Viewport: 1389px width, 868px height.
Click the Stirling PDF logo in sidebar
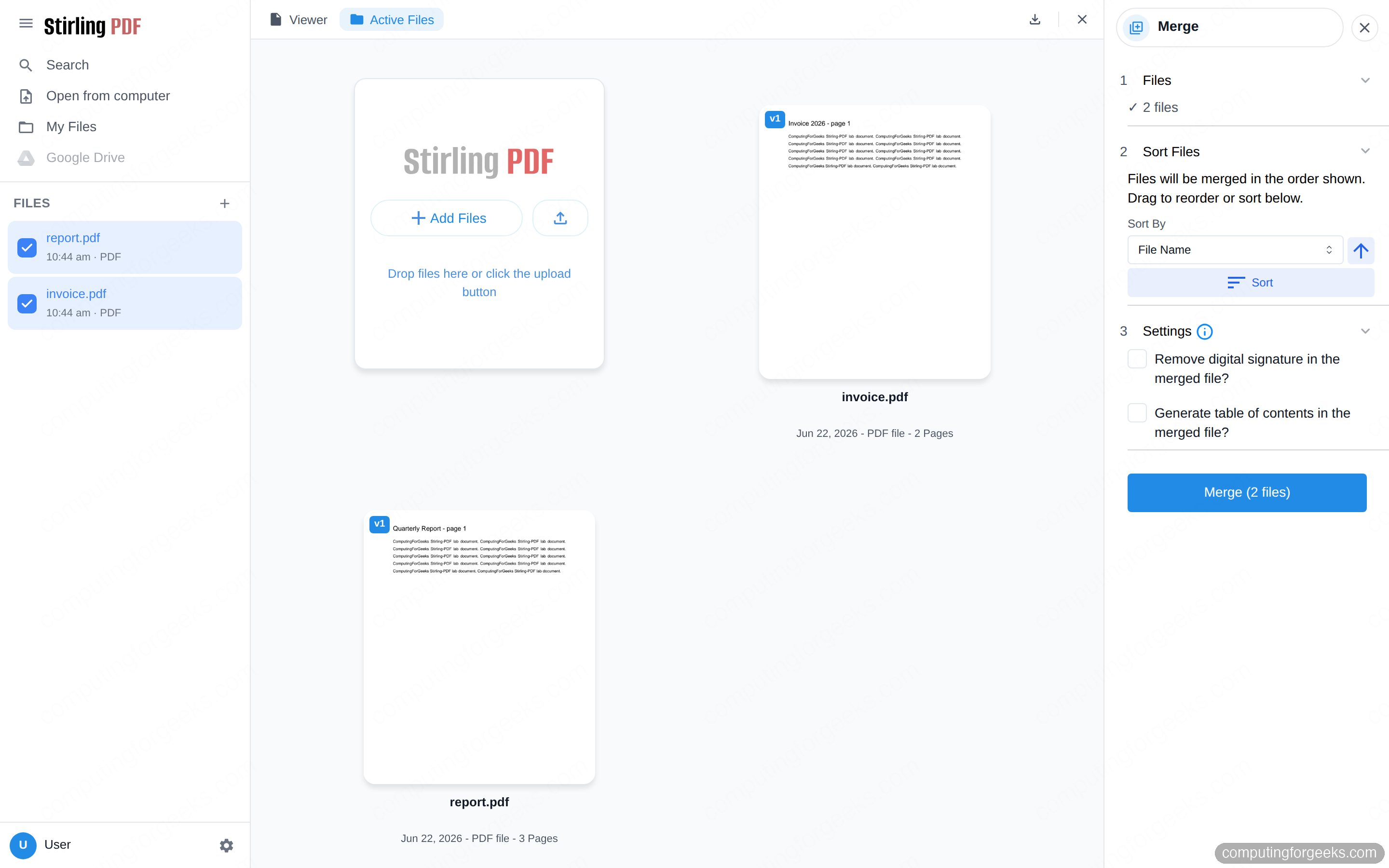click(92, 26)
